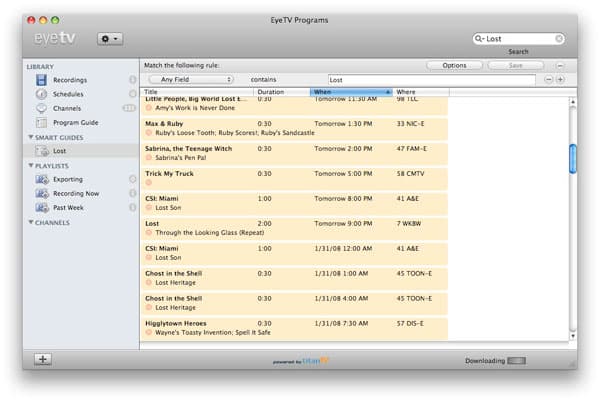Image resolution: width=600 pixels, height=401 pixels.
Task: Click the Lost smart guide icon
Action: (42, 151)
